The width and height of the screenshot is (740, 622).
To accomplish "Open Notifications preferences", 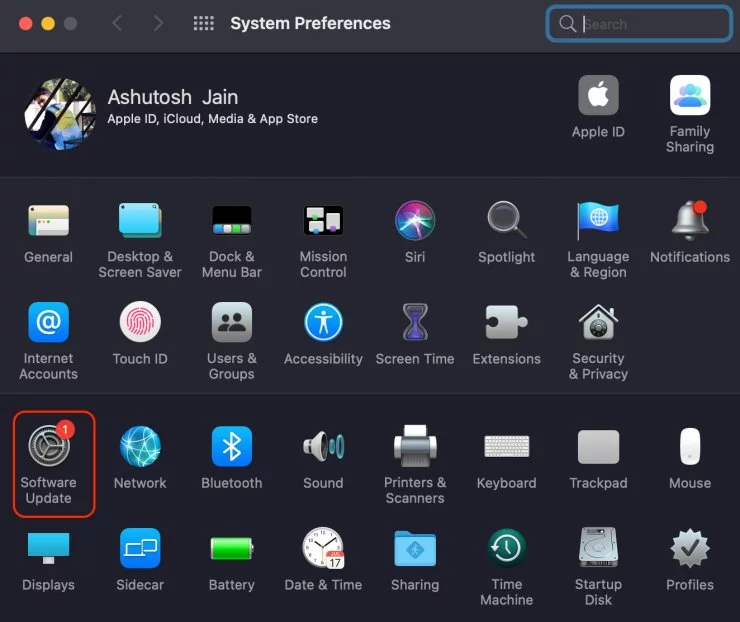I will [690, 221].
